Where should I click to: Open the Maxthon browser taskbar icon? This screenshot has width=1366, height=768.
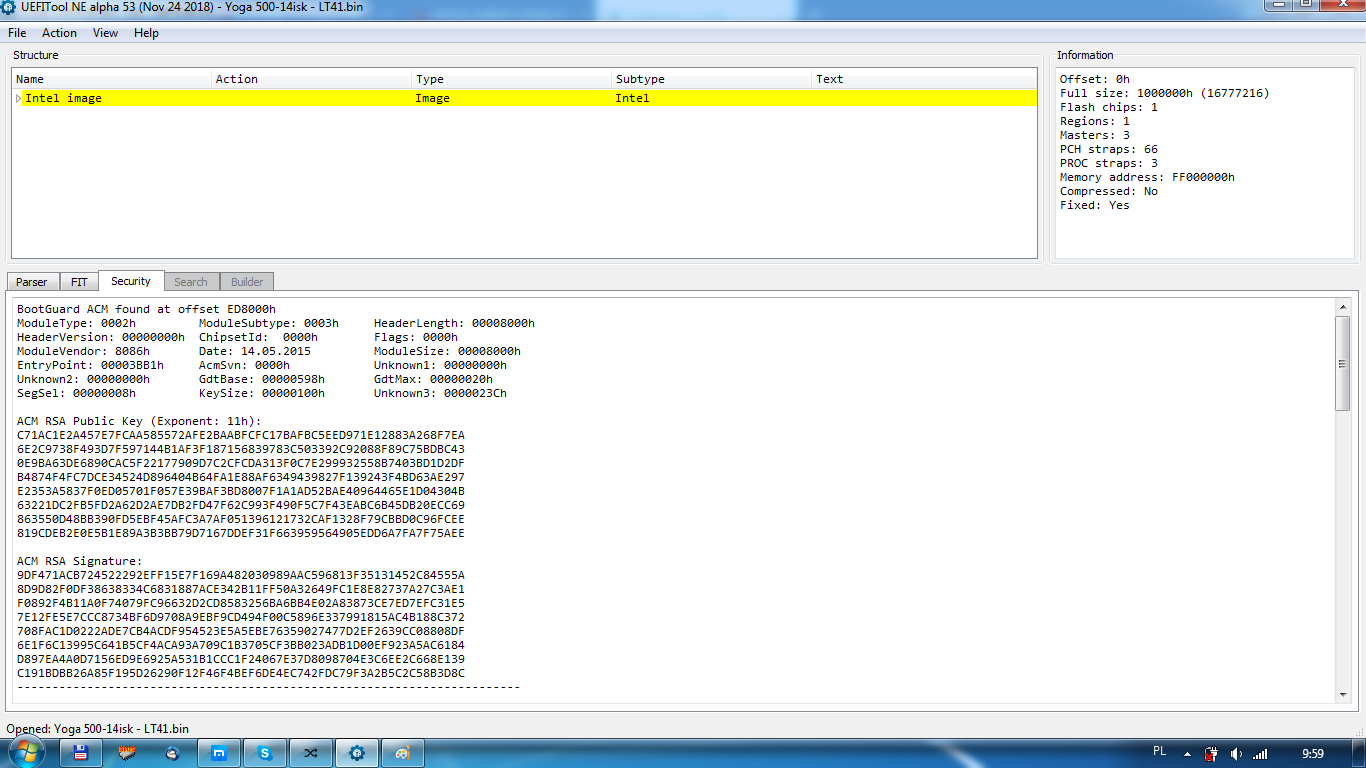coord(219,753)
